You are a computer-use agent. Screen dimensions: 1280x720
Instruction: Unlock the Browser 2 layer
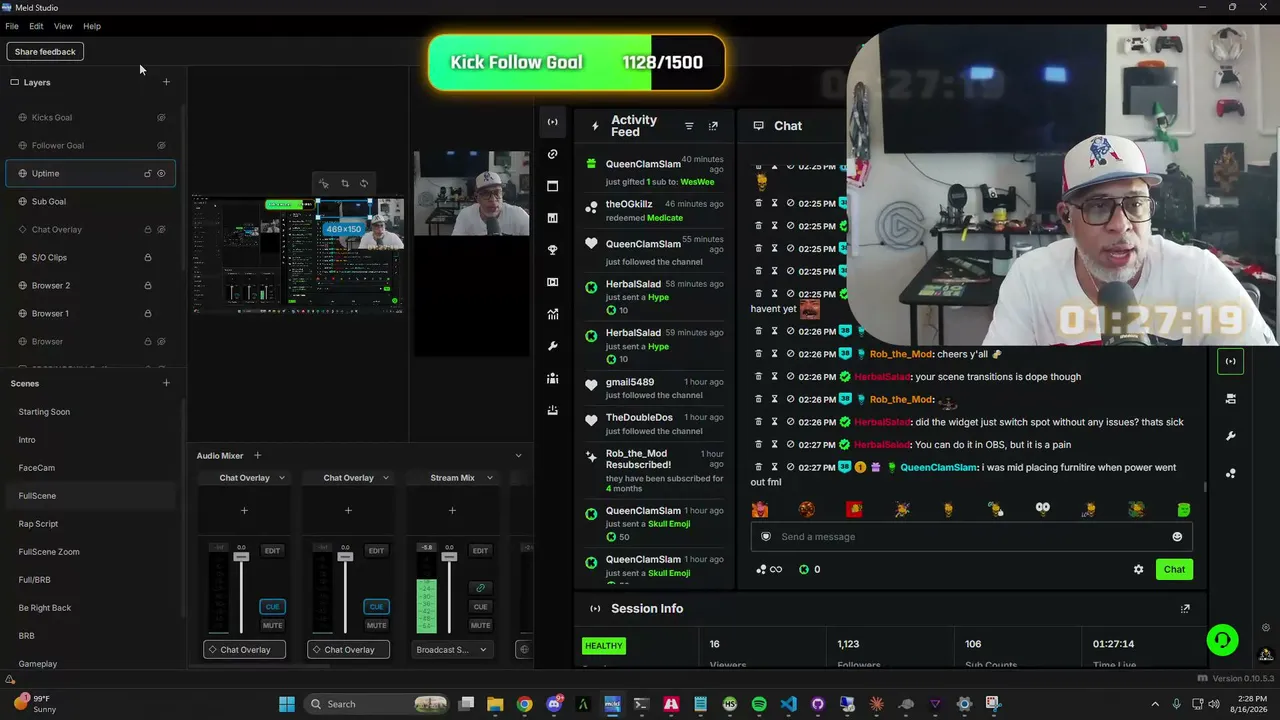pos(148,285)
